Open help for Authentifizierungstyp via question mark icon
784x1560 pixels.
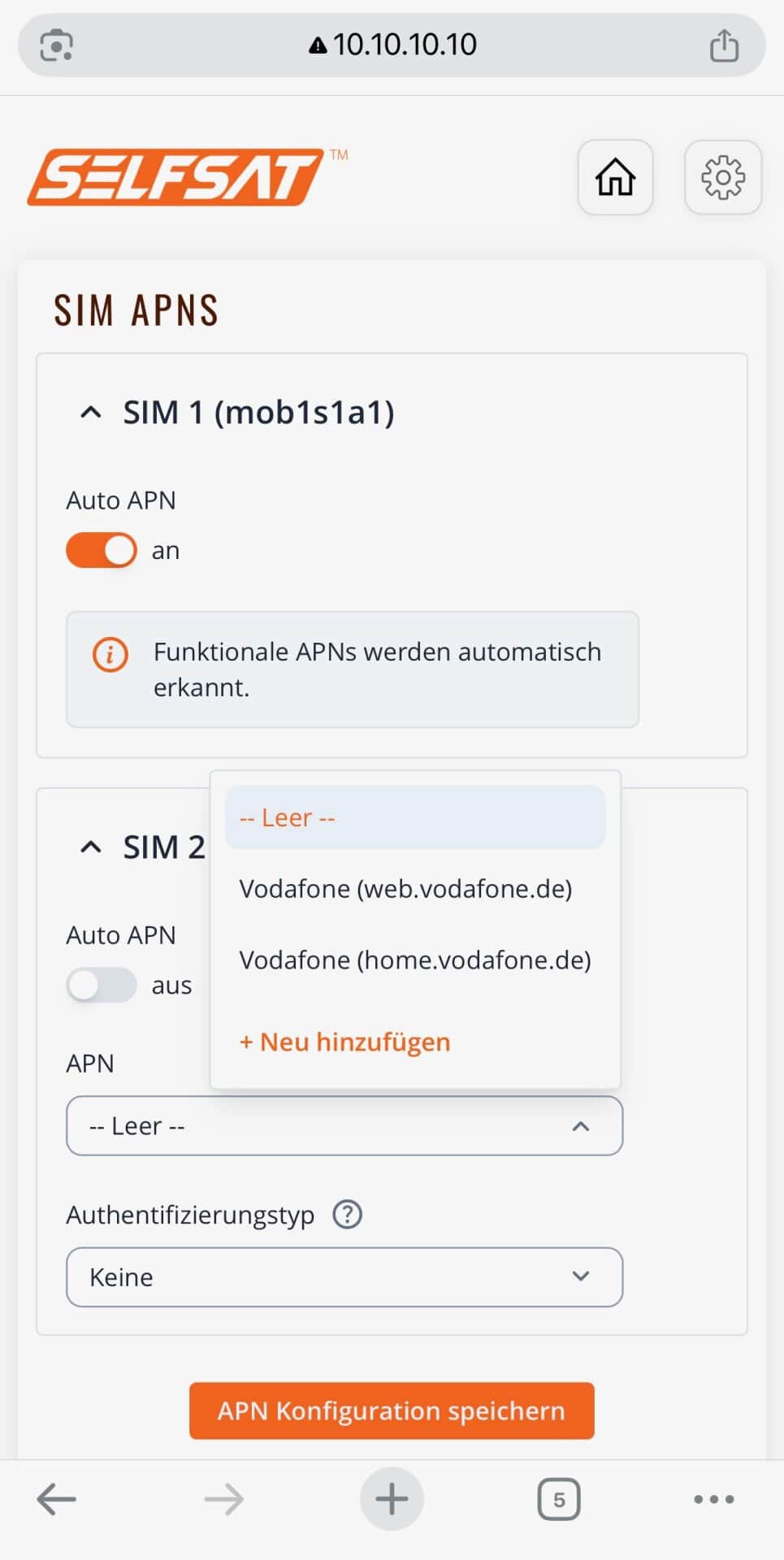(x=347, y=1214)
